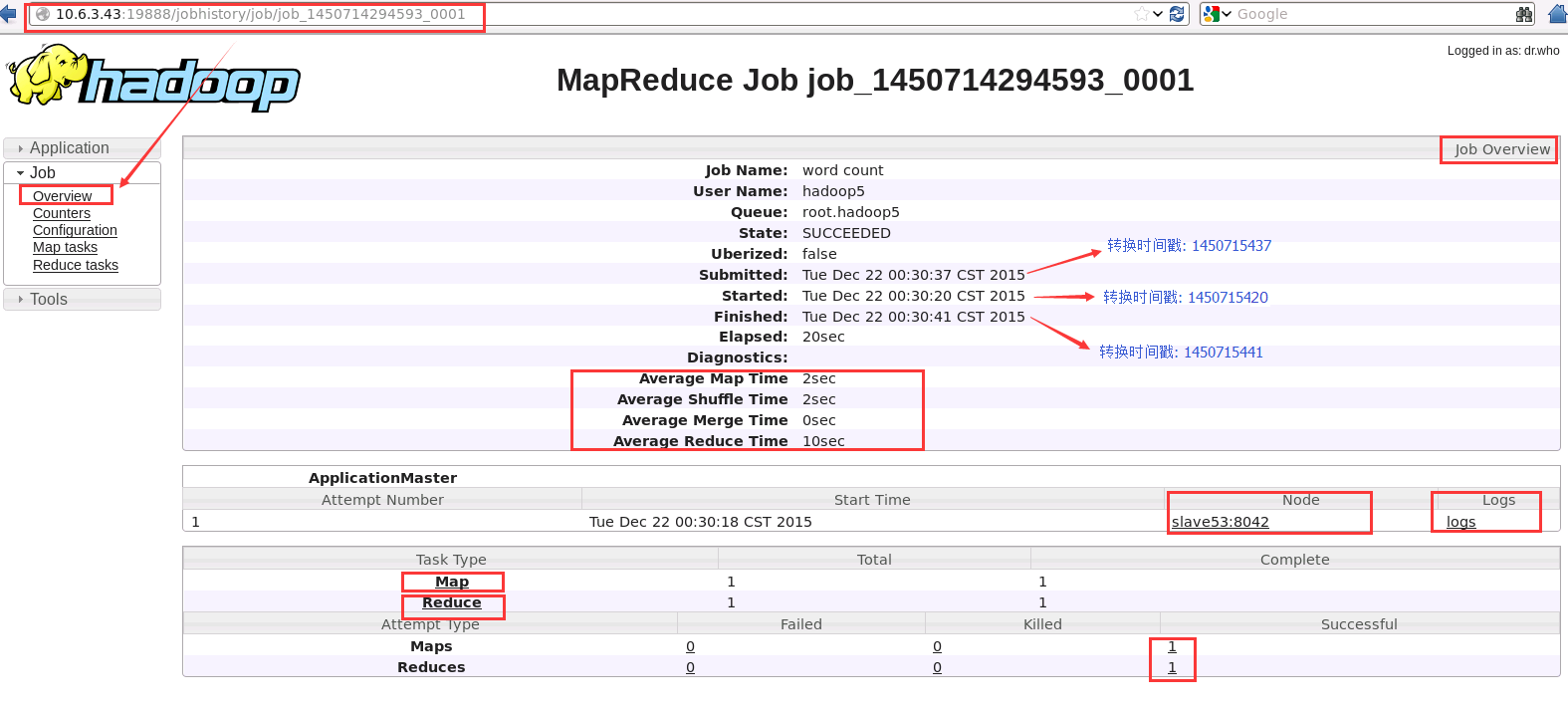1568x710 pixels.
Task: Click the user name value 'hadoop5'
Action: pyautogui.click(x=834, y=191)
